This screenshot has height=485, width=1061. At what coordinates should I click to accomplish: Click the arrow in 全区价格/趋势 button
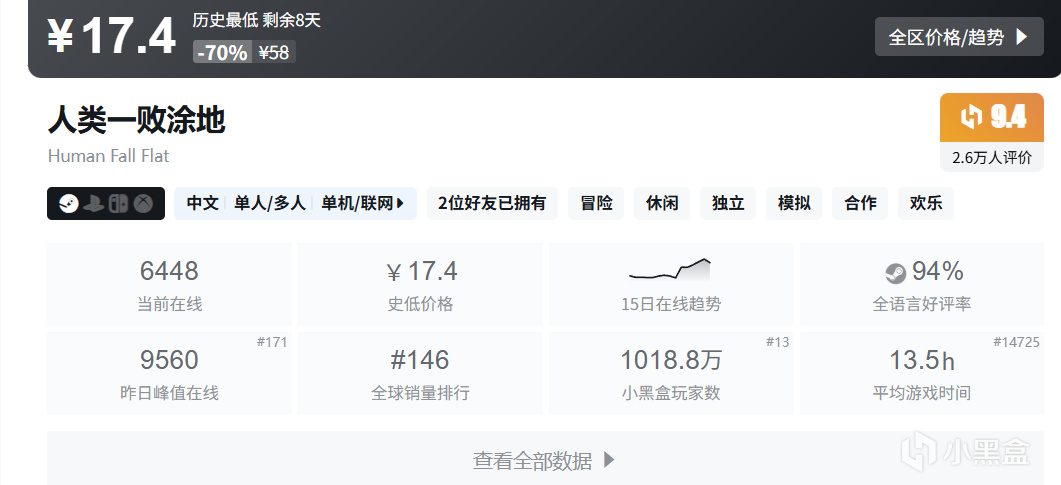(1021, 37)
